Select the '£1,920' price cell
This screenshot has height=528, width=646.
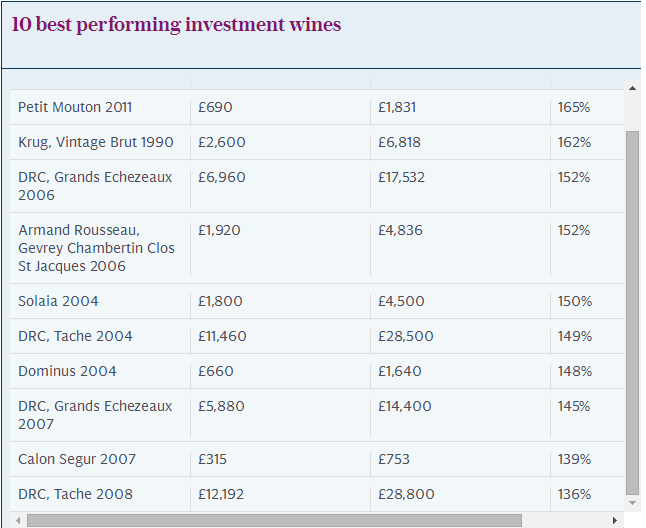pos(280,248)
